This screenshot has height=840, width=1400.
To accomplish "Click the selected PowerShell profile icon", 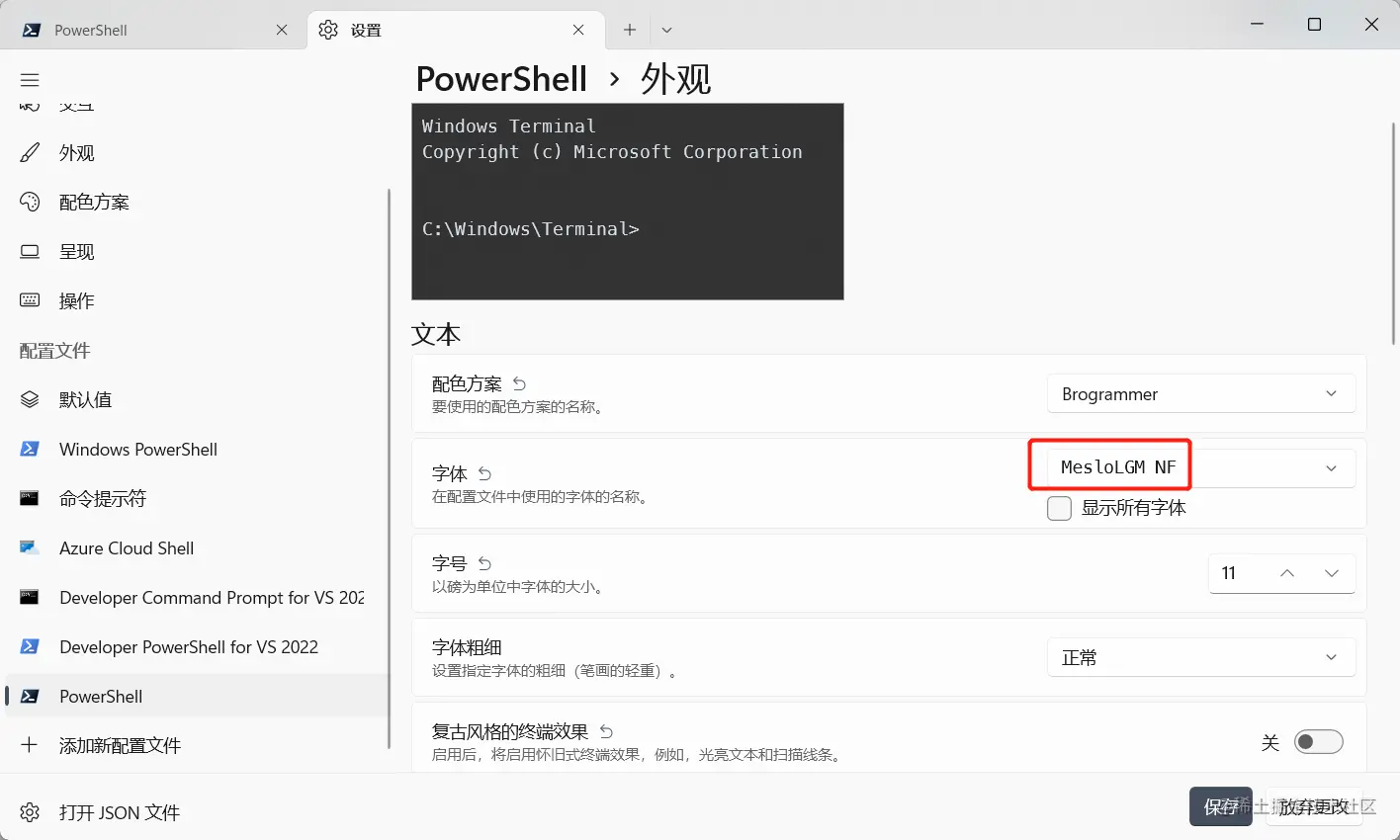I will 30,696.
